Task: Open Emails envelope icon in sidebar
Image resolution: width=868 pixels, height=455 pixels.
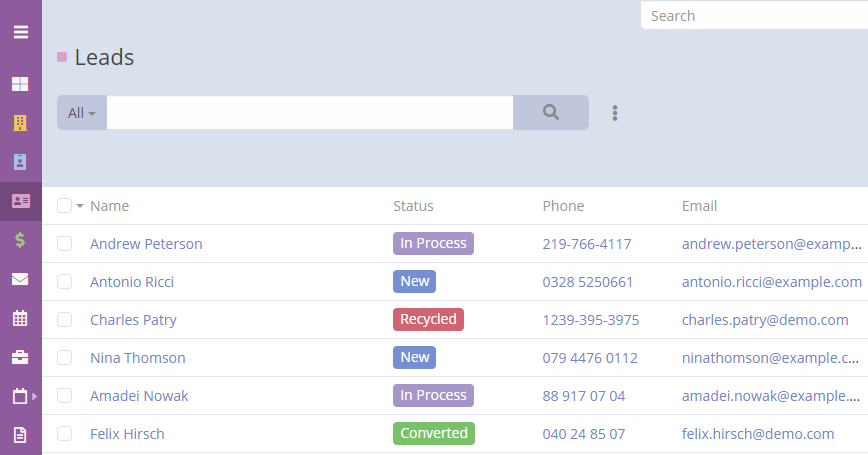Action: (20, 279)
